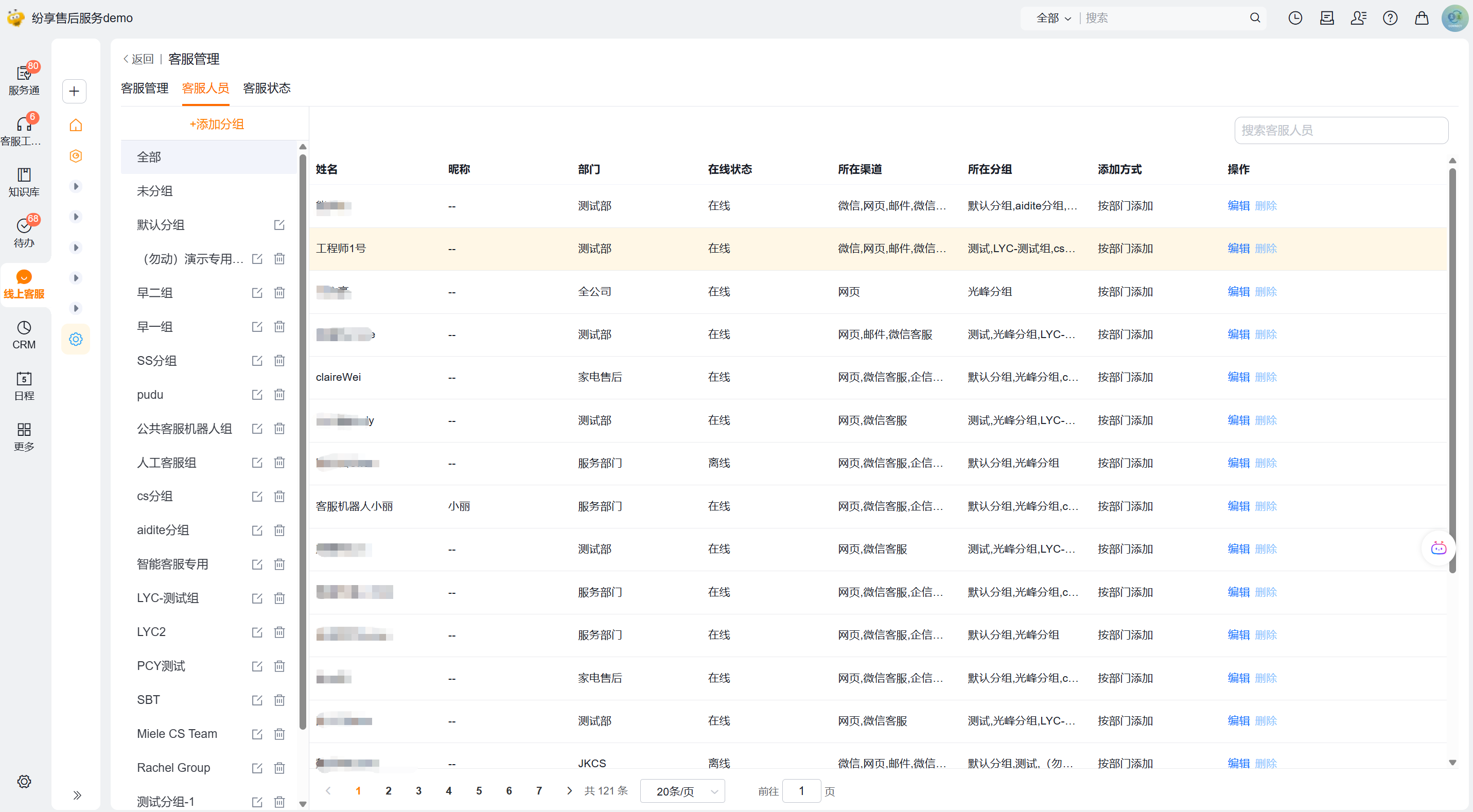This screenshot has width=1473, height=812.
Task: Click the 搜索客服人员 search field
Action: pos(1340,130)
